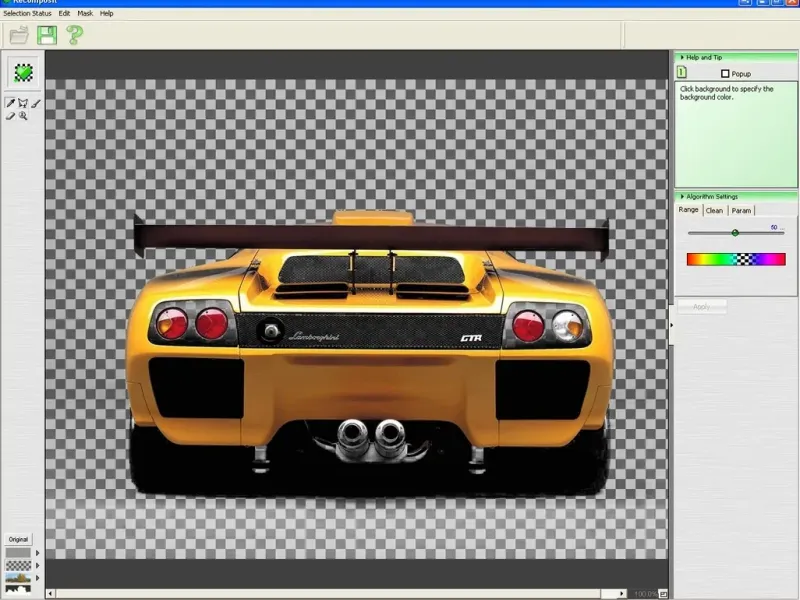
Task: Enable the Popup checkbox
Action: 726,74
